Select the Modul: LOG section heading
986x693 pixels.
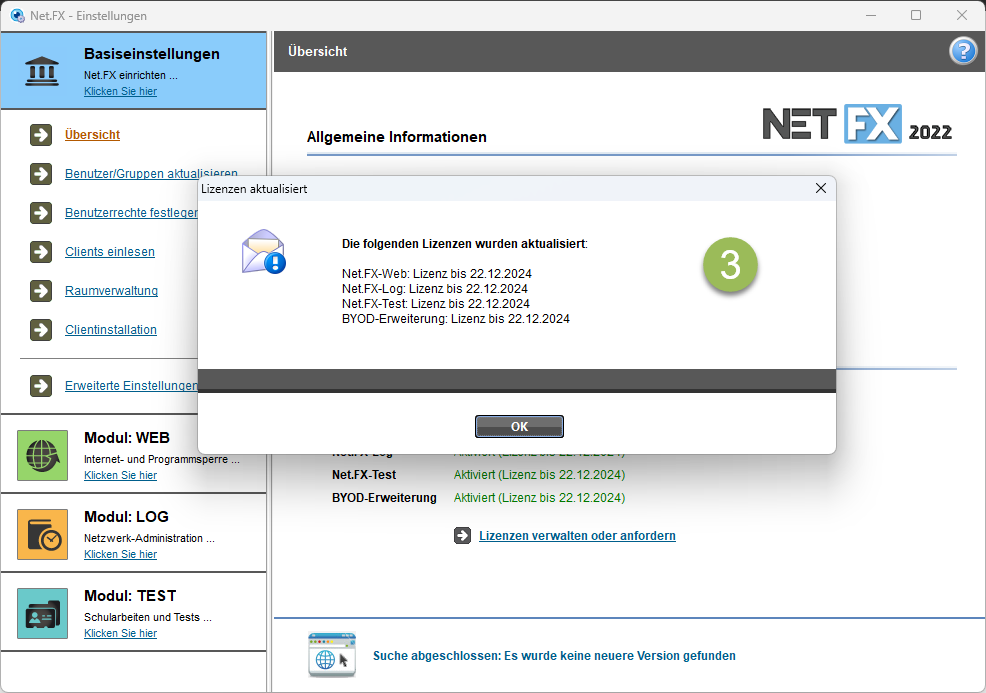click(x=126, y=517)
